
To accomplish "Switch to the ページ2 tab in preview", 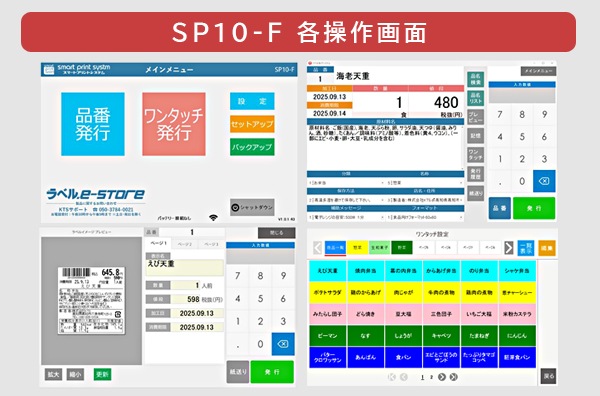I will coord(185,244).
